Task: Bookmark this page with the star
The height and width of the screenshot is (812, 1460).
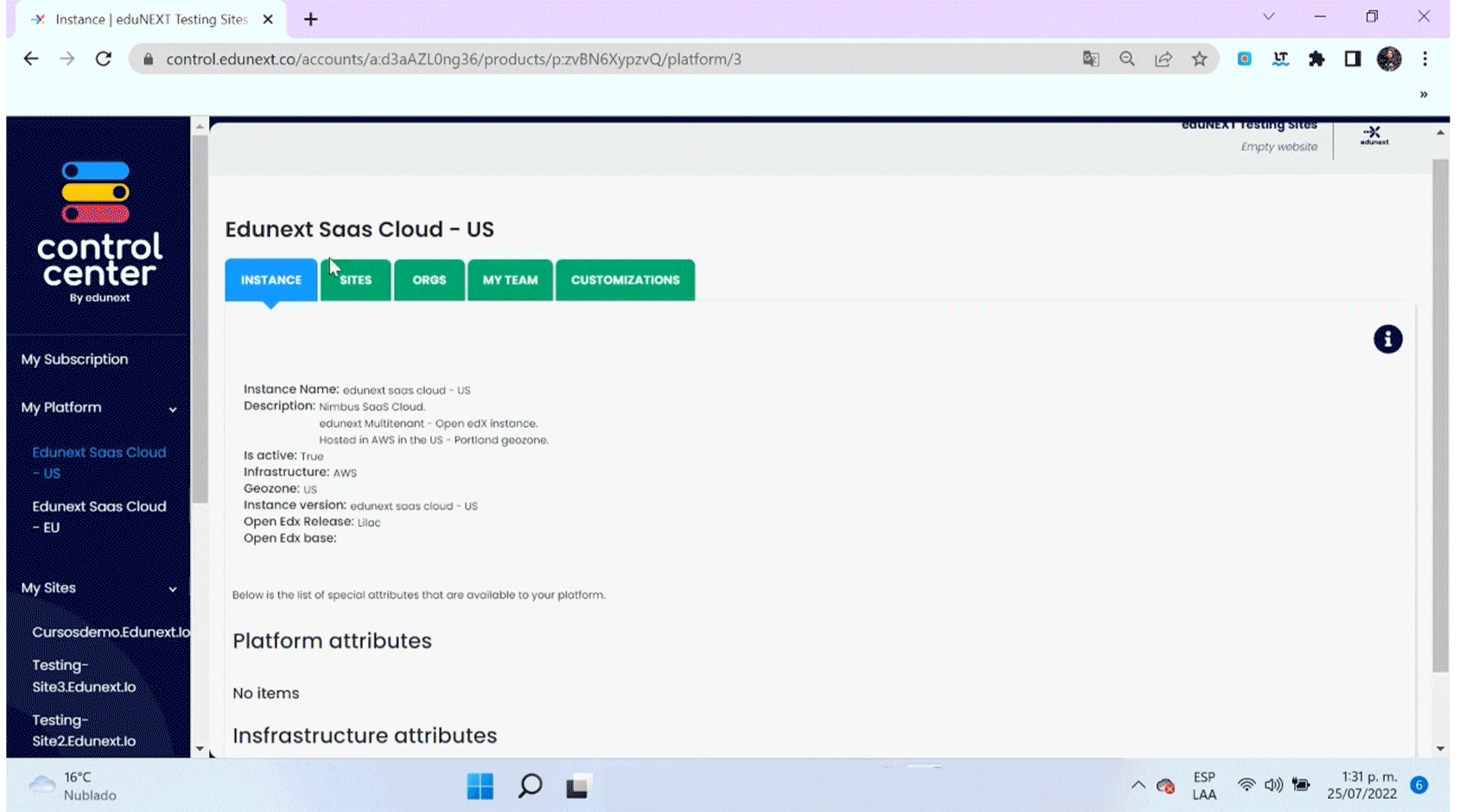Action: coord(1199,59)
